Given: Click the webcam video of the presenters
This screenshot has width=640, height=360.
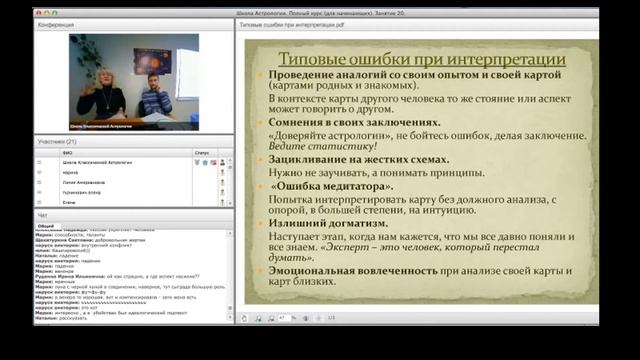Looking at the screenshot, I should click(x=134, y=82).
